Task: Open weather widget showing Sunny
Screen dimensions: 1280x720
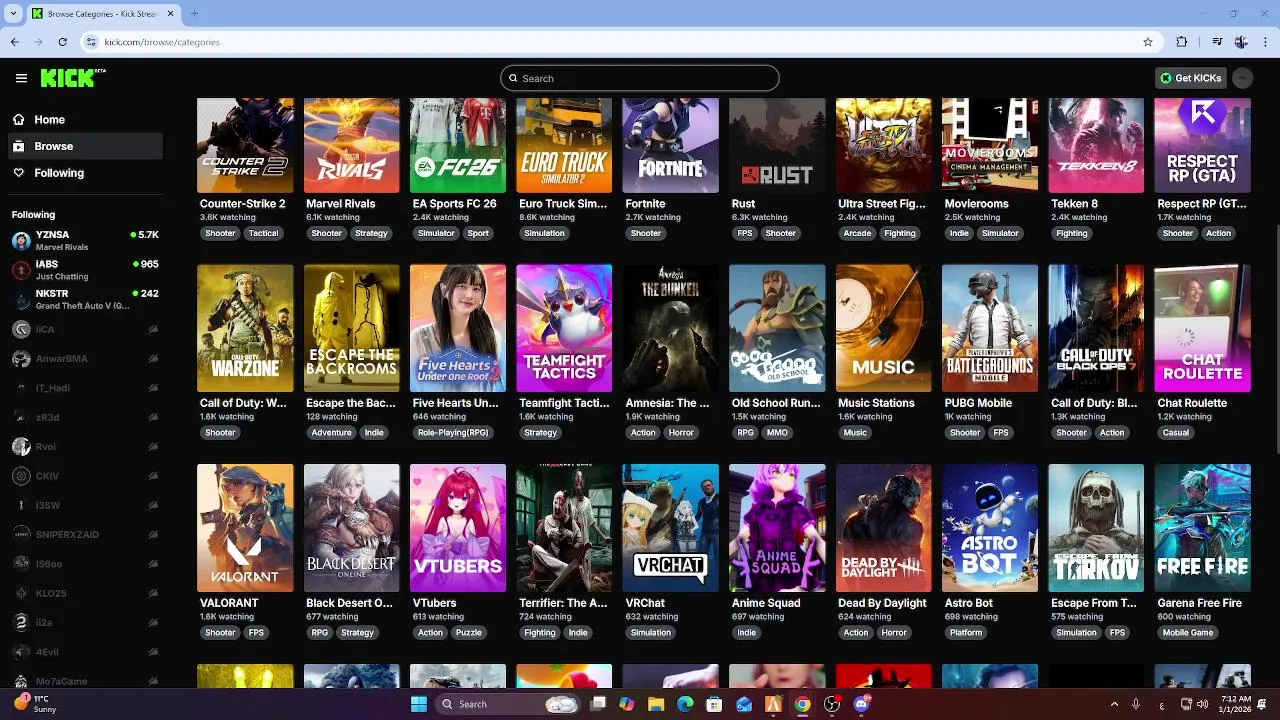Action: pyautogui.click(x=34, y=704)
